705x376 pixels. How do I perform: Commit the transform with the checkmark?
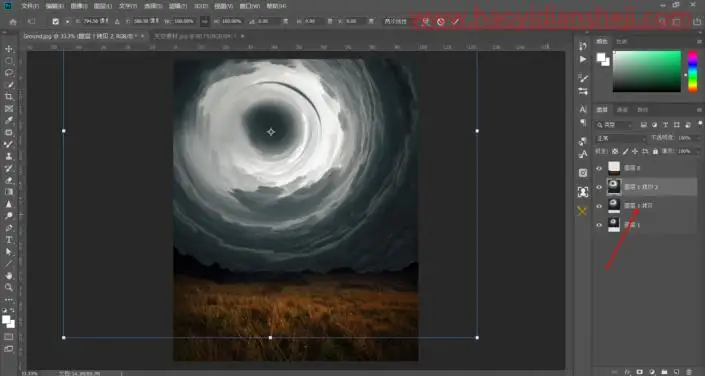pyautogui.click(x=456, y=21)
